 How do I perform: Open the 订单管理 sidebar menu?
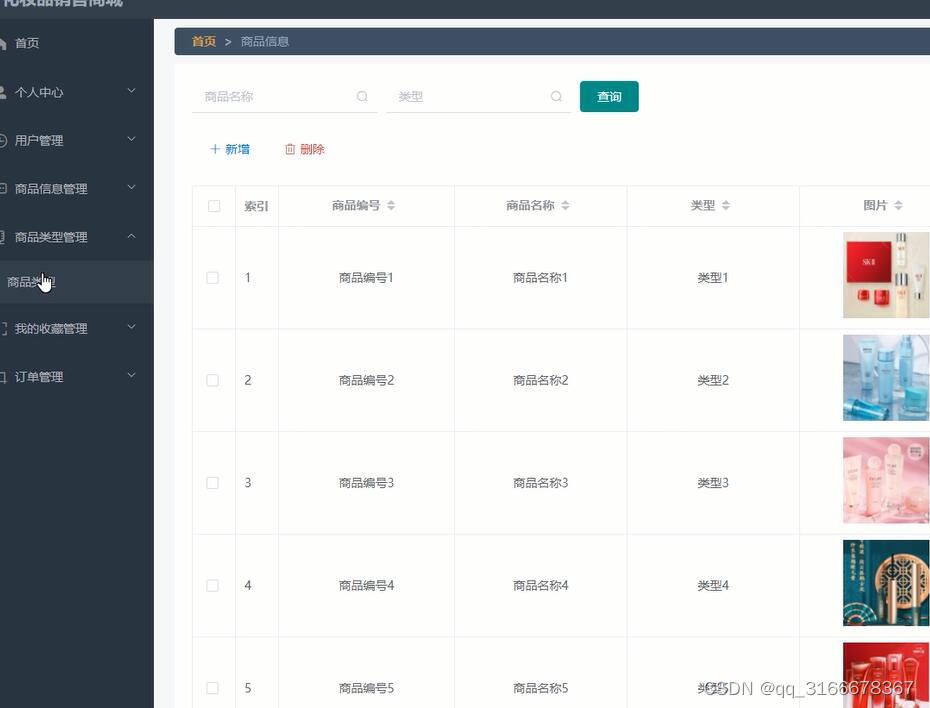77,377
